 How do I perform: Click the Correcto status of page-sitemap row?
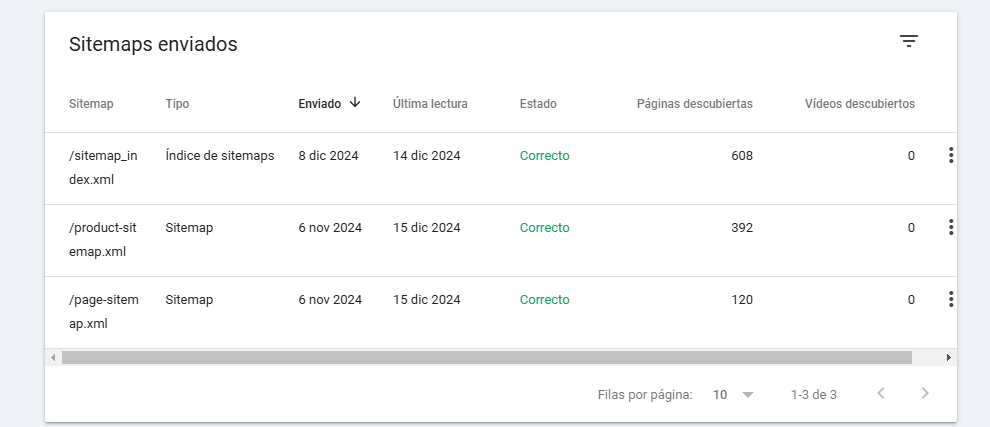[544, 300]
